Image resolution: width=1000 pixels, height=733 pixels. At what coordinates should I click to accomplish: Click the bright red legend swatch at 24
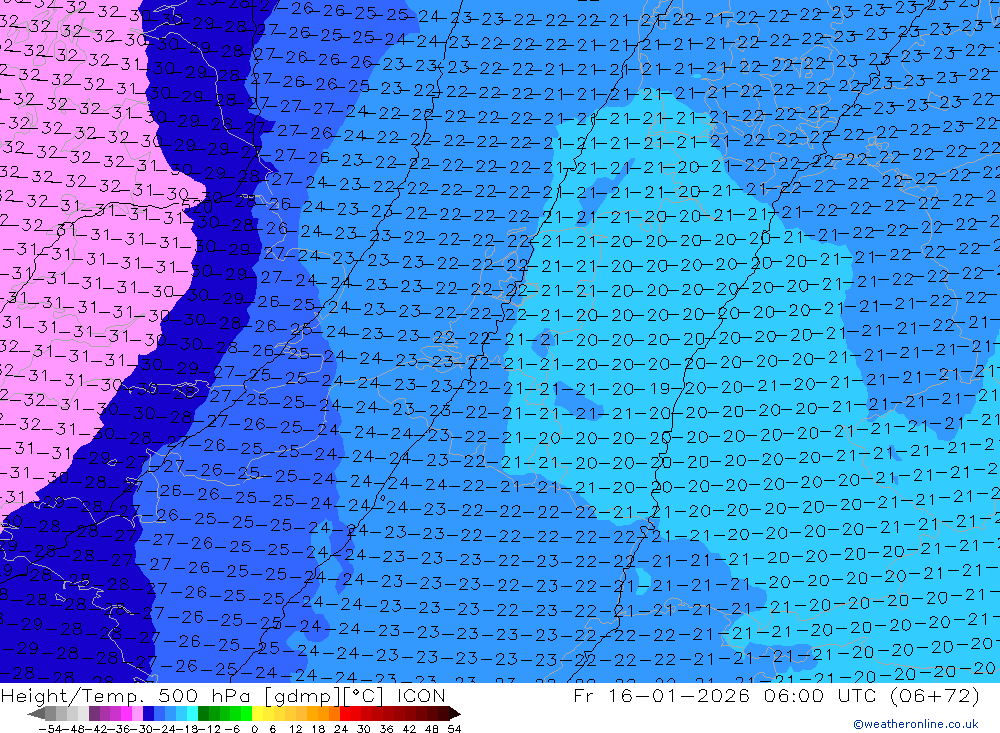click(345, 713)
